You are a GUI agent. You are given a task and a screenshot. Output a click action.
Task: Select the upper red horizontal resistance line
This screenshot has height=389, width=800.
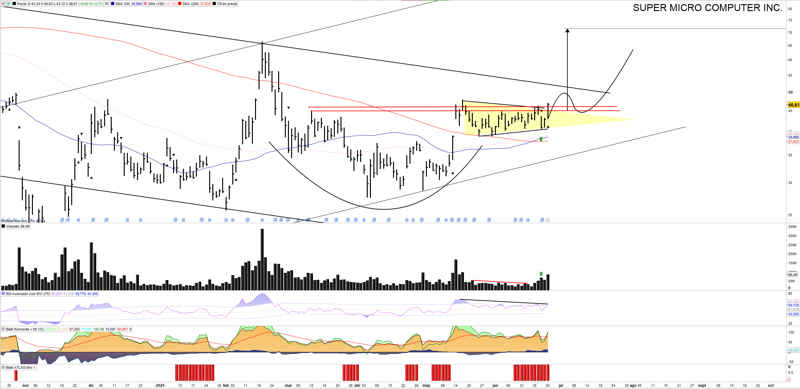click(463, 107)
